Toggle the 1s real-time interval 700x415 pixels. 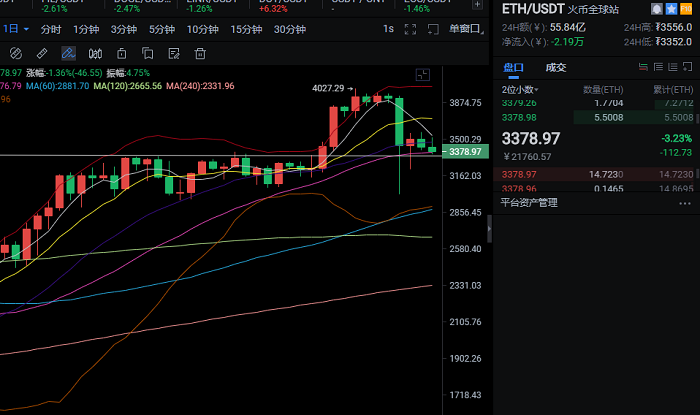[x=388, y=29]
